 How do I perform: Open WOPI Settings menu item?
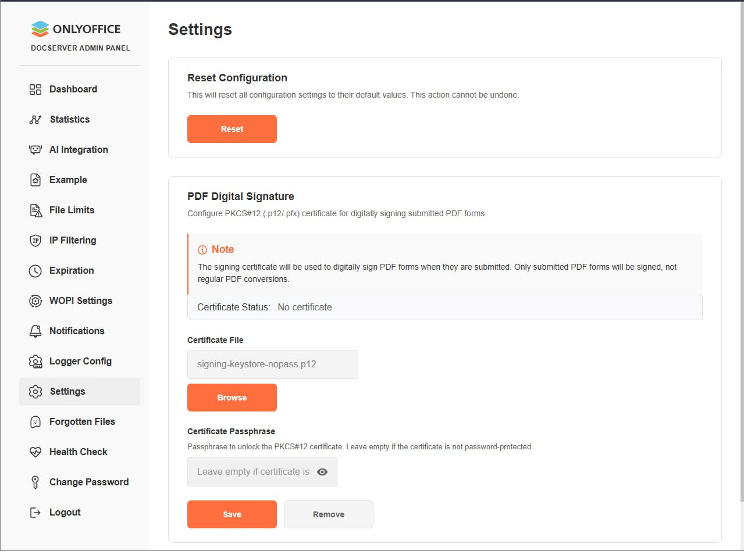pos(80,301)
